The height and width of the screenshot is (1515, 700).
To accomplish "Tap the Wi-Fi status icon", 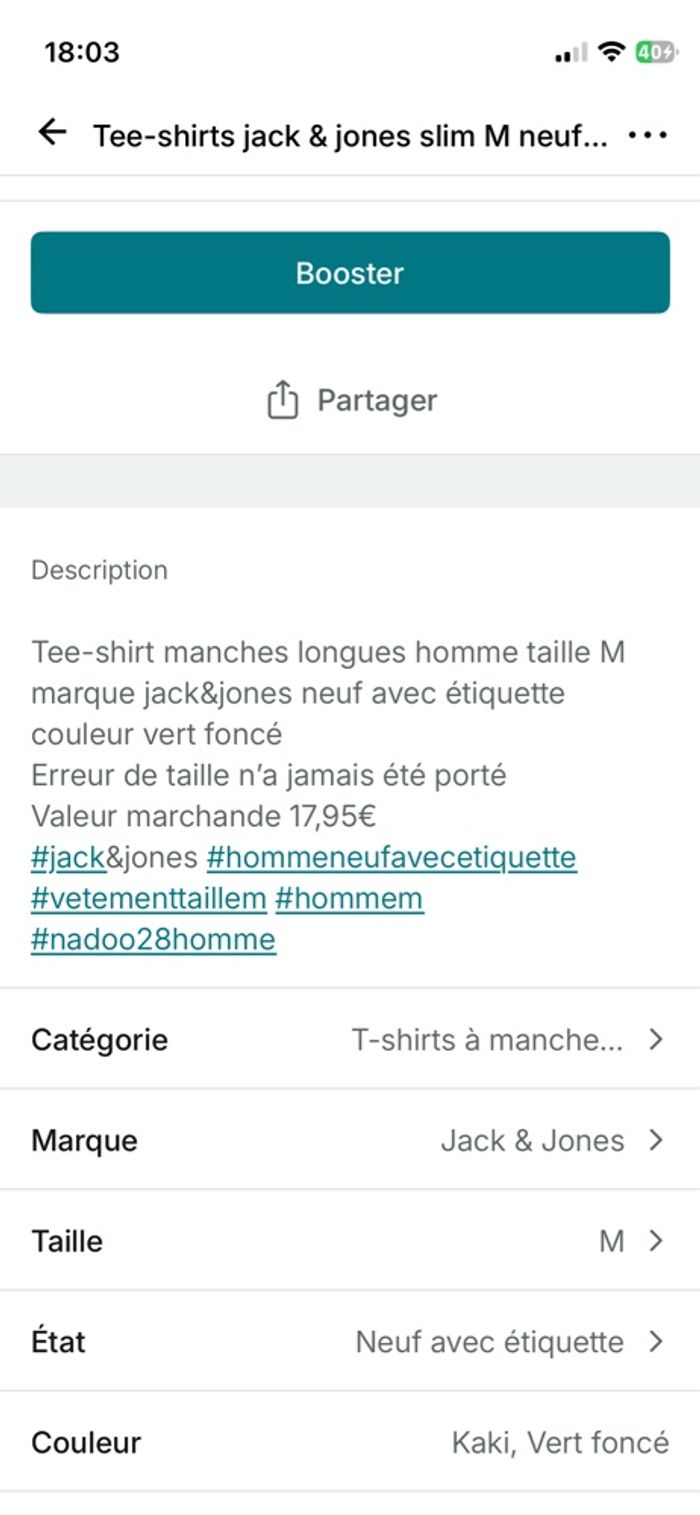I will coord(610,52).
